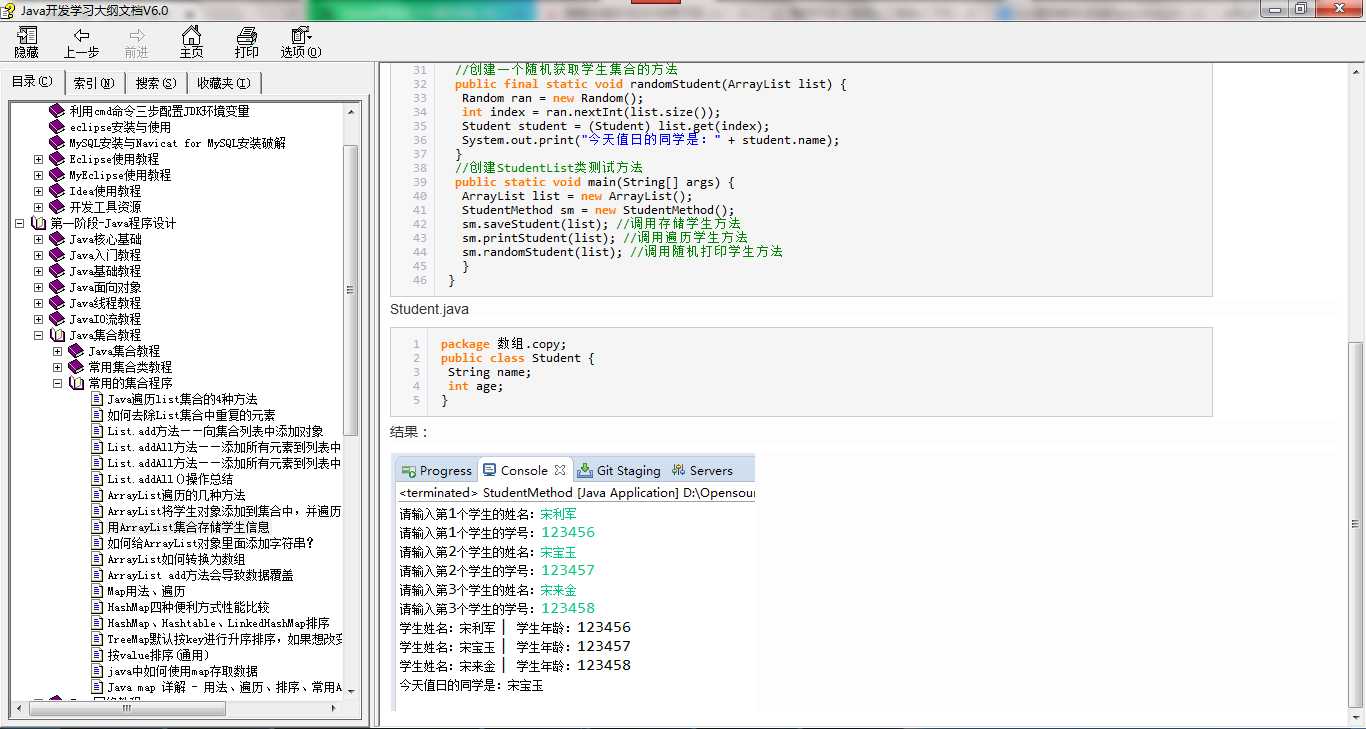
Task: Click page icon of Java遍历list集合的4种方法
Action: tap(97, 399)
